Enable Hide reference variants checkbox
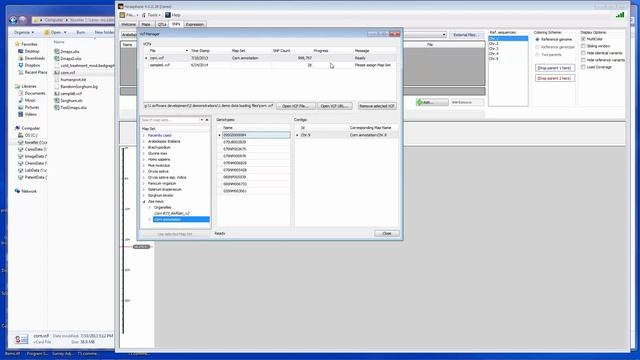Screen dimensions: 640x360 (x=583, y=60)
